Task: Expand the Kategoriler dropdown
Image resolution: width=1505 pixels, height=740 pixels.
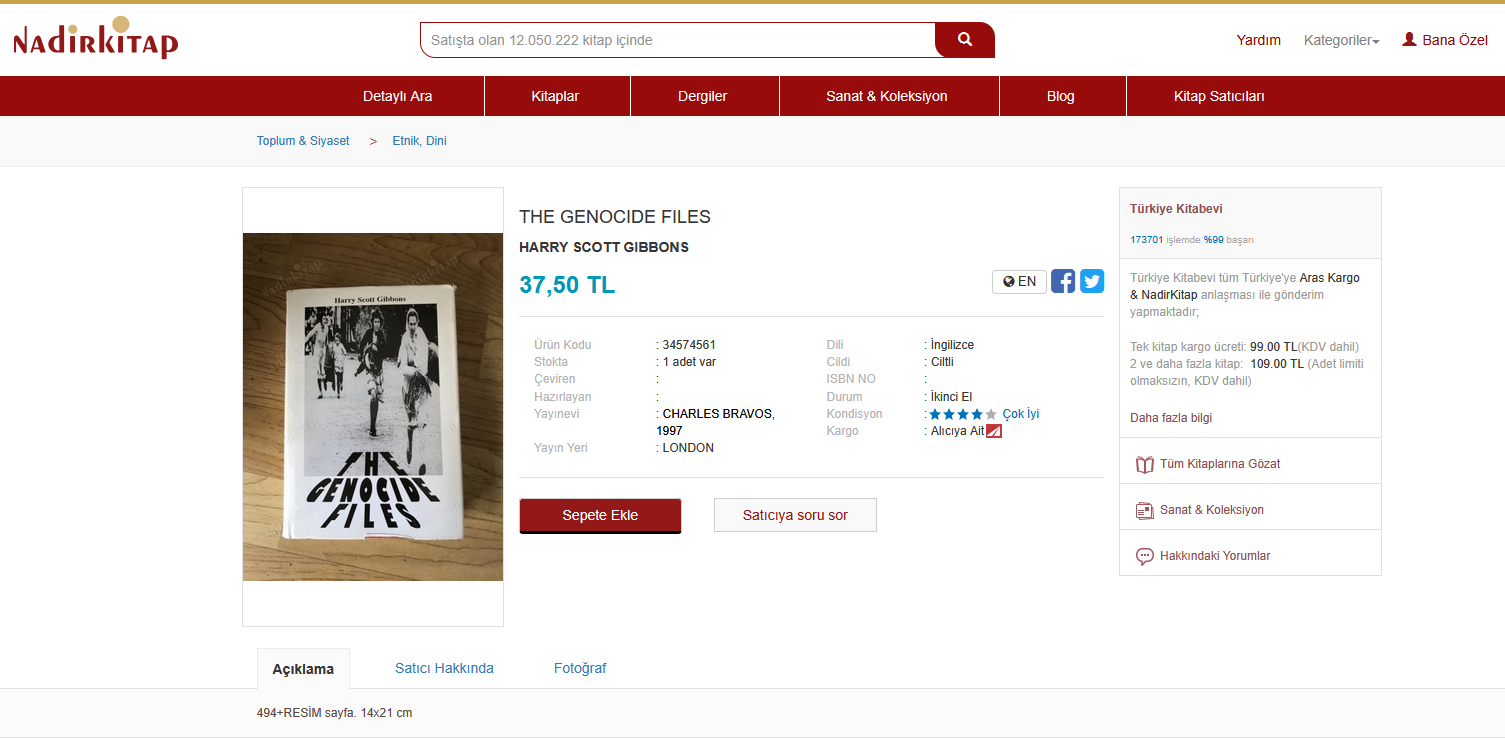Action: tap(1341, 40)
